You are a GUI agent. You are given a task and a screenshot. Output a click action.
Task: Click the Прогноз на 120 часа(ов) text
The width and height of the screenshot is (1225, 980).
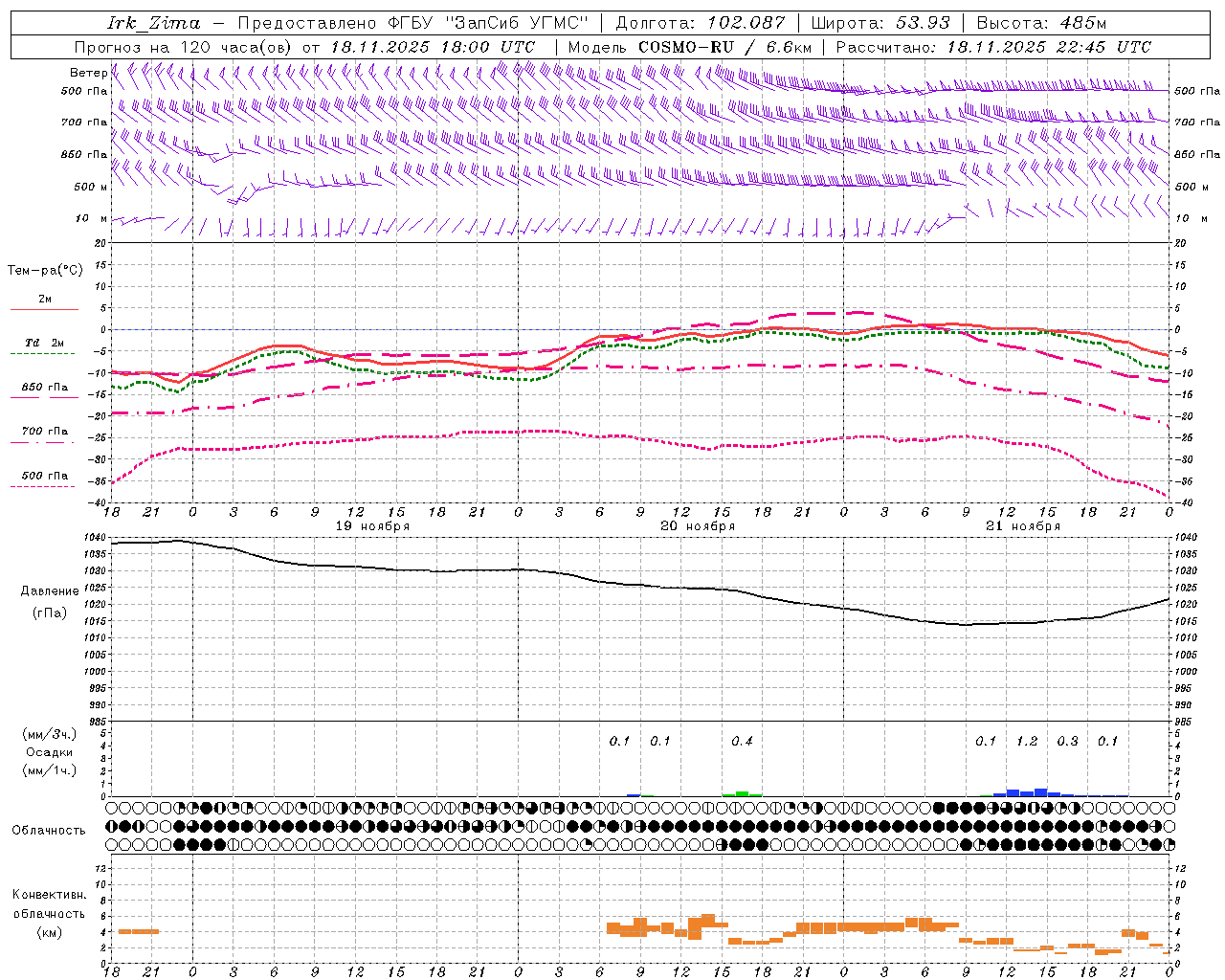[x=184, y=47]
